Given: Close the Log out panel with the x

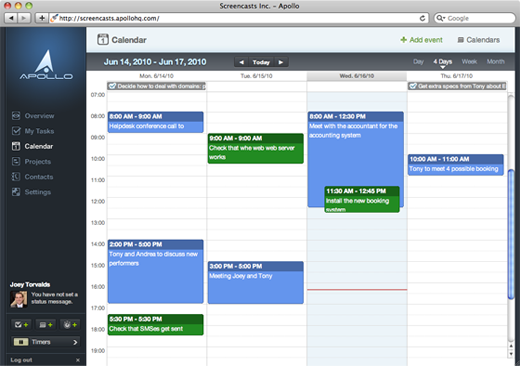Looking at the screenshot, I should click(78, 360).
